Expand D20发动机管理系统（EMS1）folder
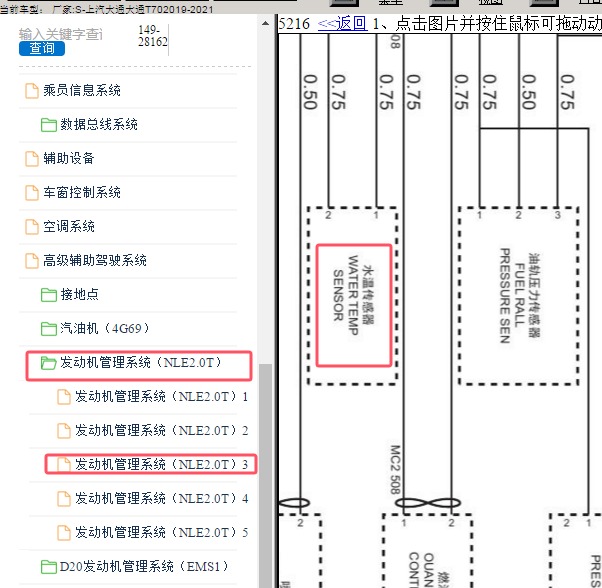This screenshot has width=602, height=588. [x=144, y=566]
